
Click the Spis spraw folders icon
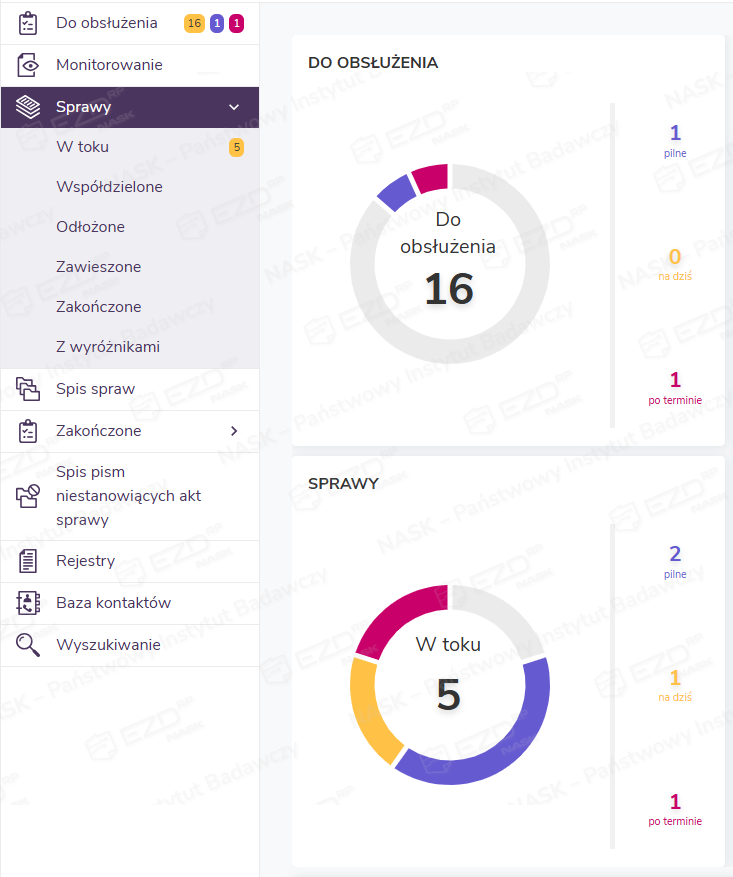28,389
